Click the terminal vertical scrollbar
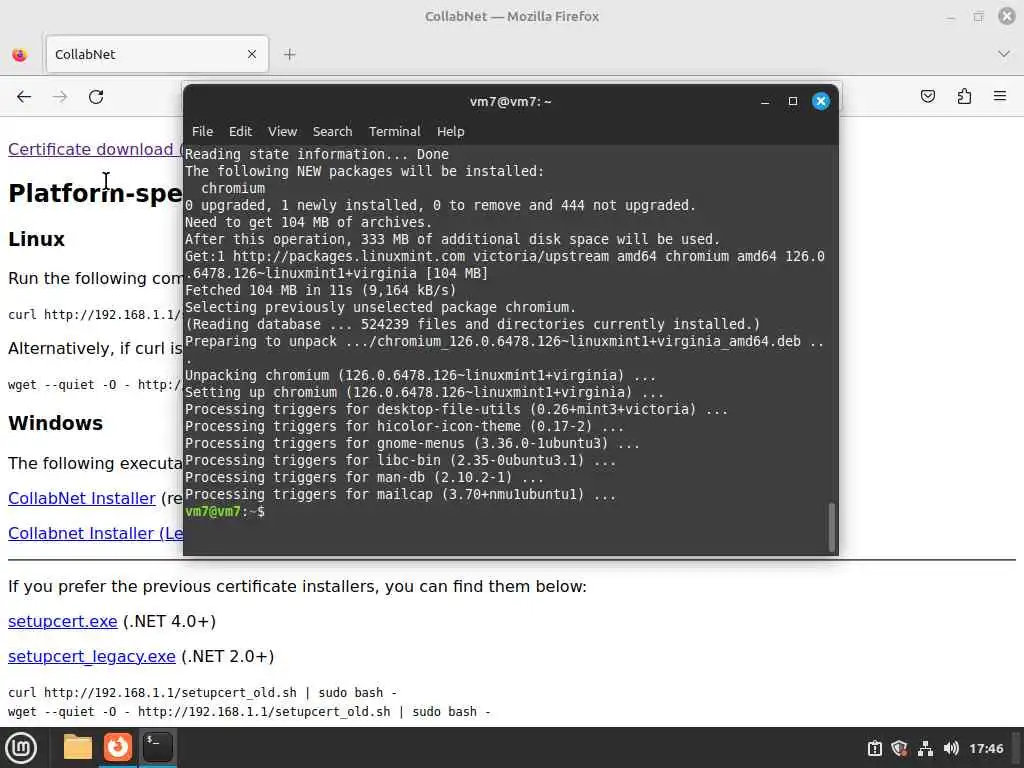The width and height of the screenshot is (1024, 768). pos(831,527)
